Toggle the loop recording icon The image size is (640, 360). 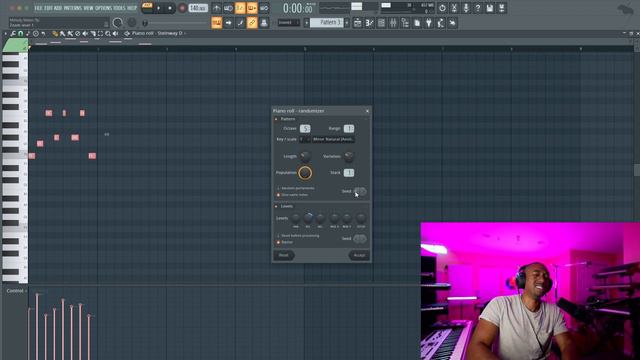click(264, 8)
